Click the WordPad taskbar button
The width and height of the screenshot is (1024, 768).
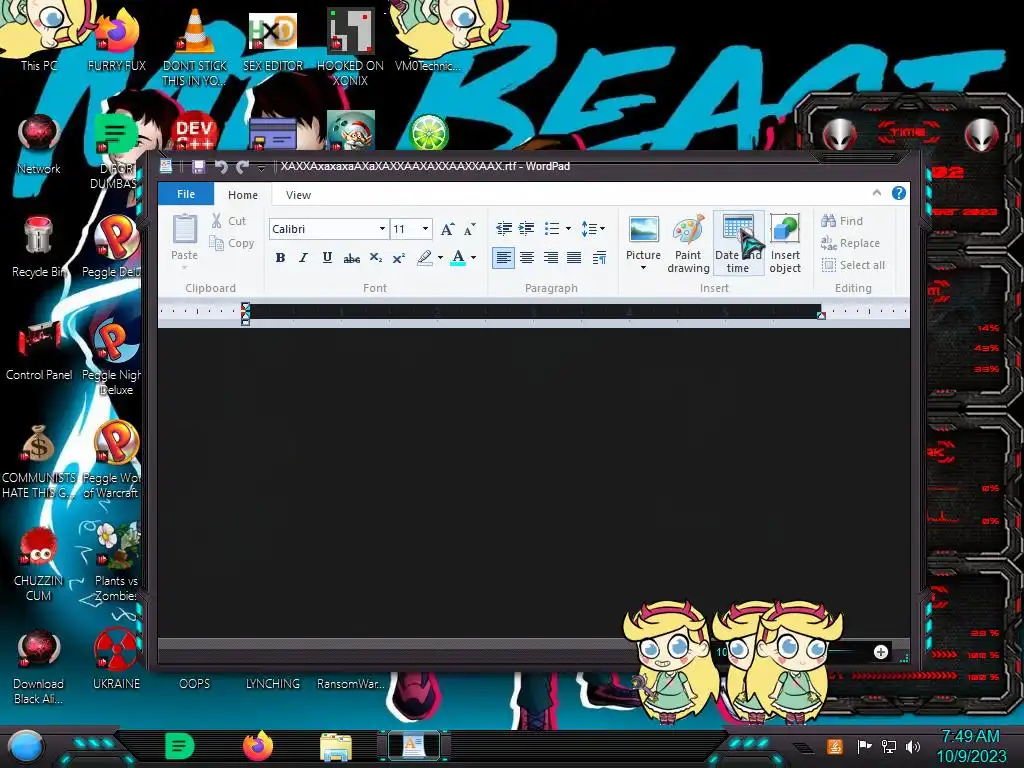point(413,746)
